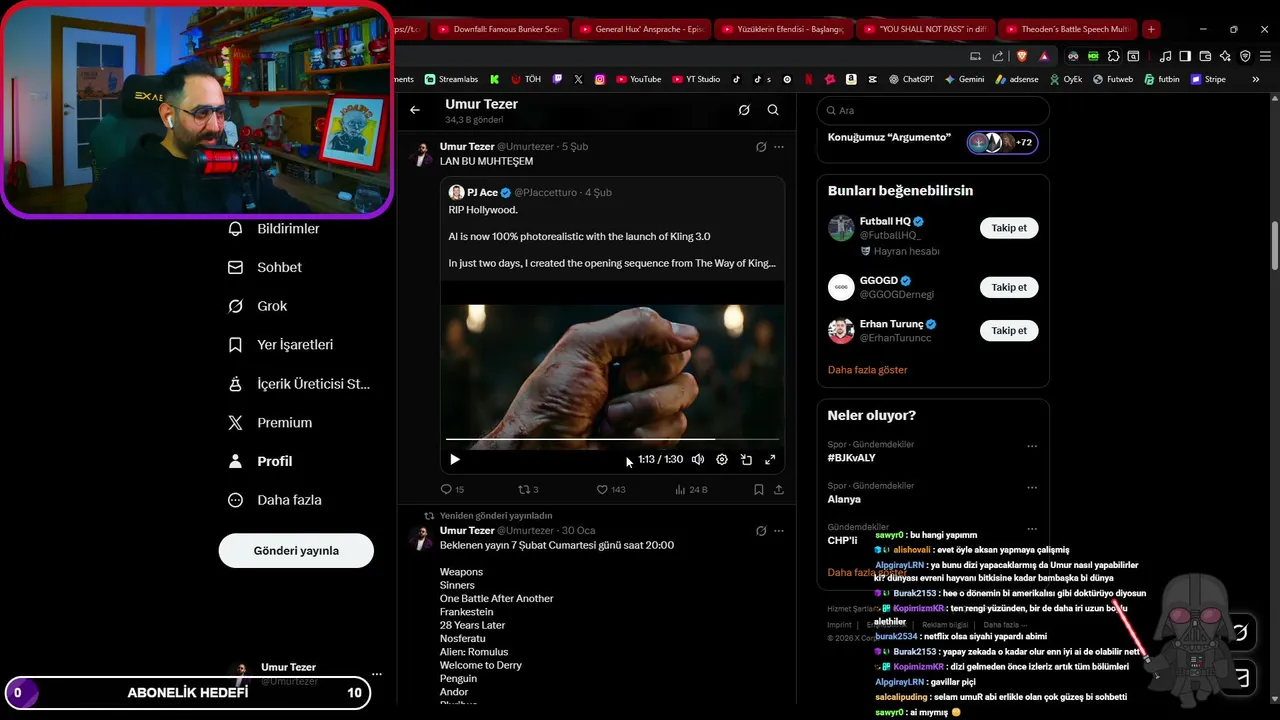Open more options for #BJKvALY trend
1280x720 pixels.
[1032, 446]
